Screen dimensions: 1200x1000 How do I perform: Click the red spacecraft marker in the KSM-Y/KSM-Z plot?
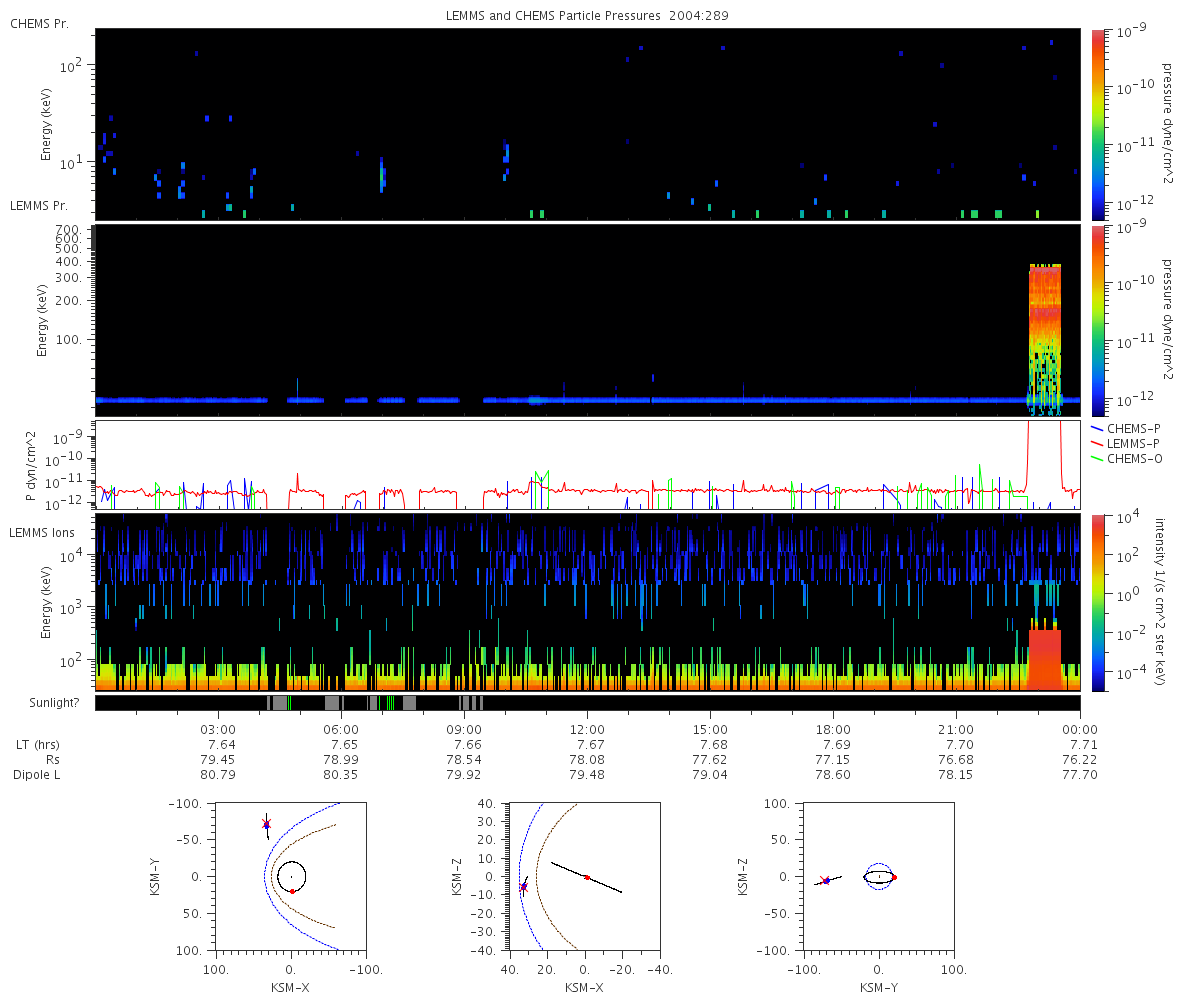point(824,880)
